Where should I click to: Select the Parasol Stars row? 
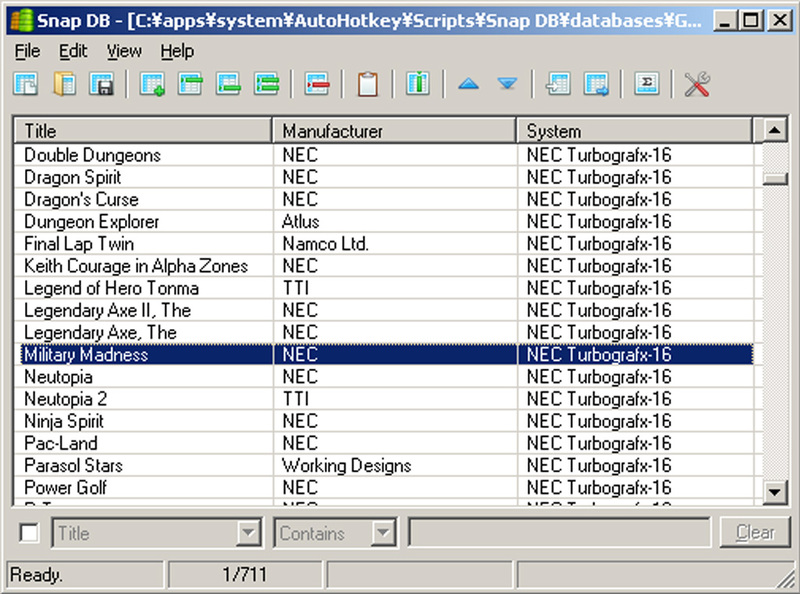384,465
